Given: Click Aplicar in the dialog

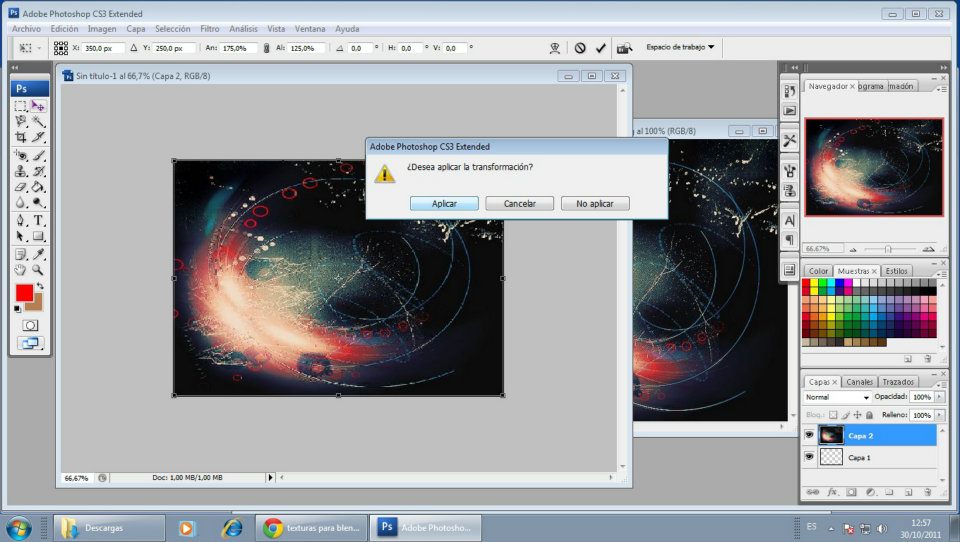Looking at the screenshot, I should click(444, 203).
